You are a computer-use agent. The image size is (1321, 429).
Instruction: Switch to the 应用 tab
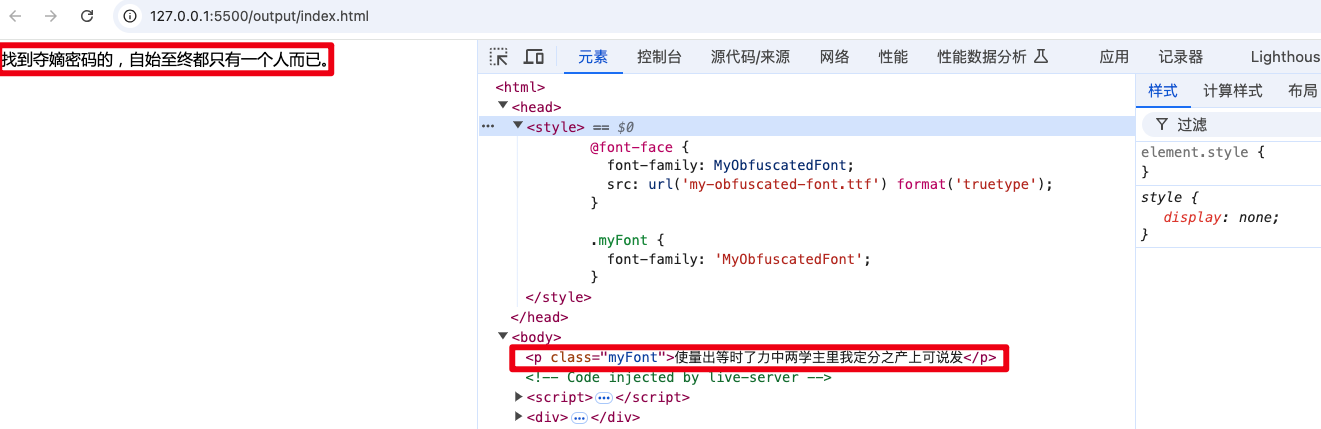(x=1114, y=57)
